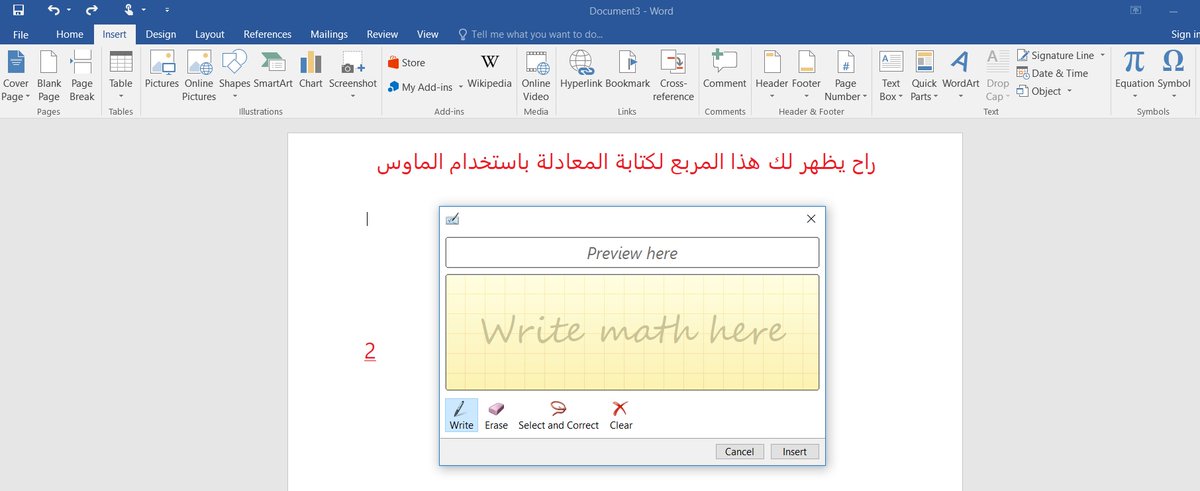
Task: Insert an Online Video
Action: pos(536,75)
